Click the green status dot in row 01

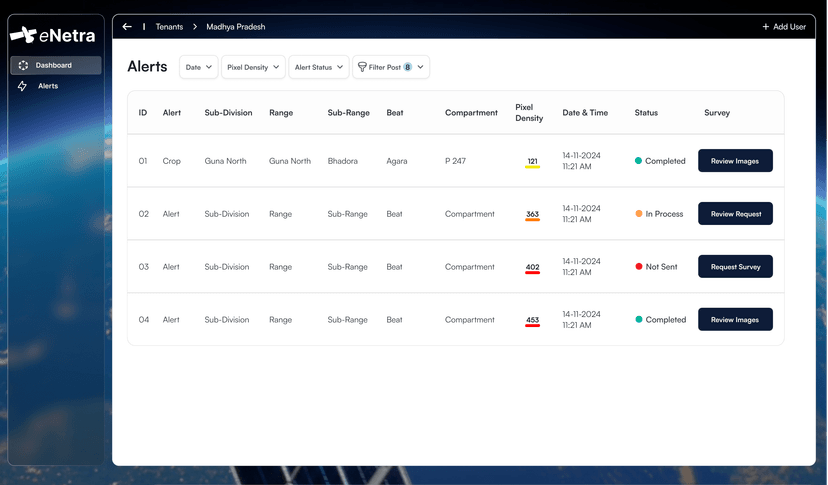(x=639, y=161)
